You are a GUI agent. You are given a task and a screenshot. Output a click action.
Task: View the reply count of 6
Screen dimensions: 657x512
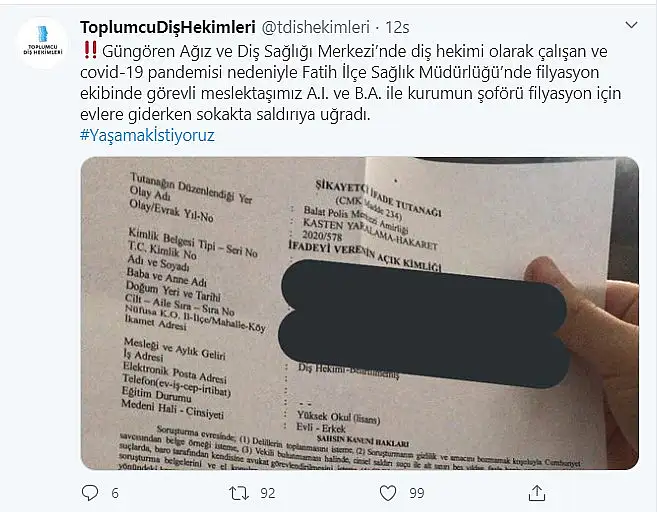(115, 493)
